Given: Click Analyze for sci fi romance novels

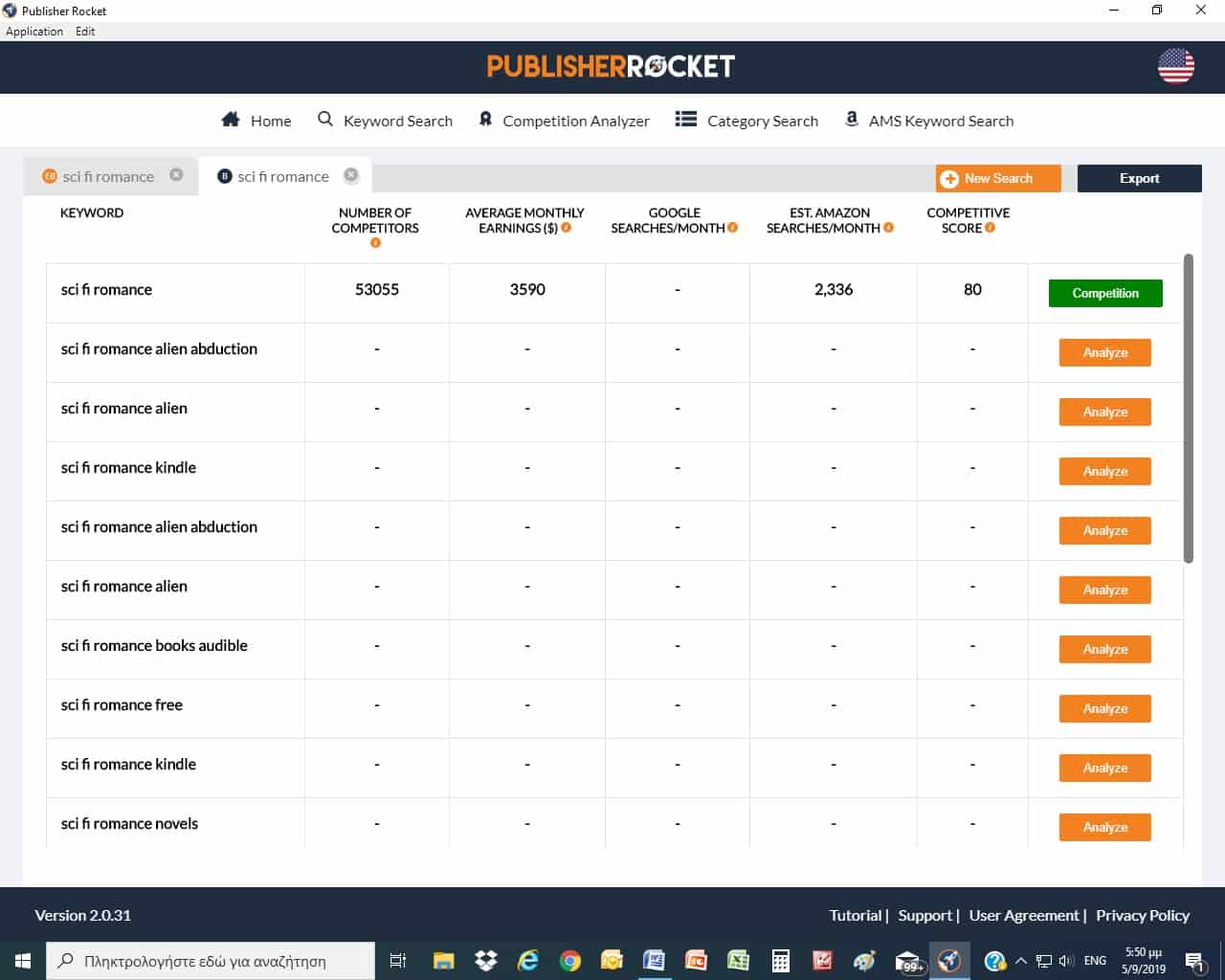Looking at the screenshot, I should (1104, 827).
